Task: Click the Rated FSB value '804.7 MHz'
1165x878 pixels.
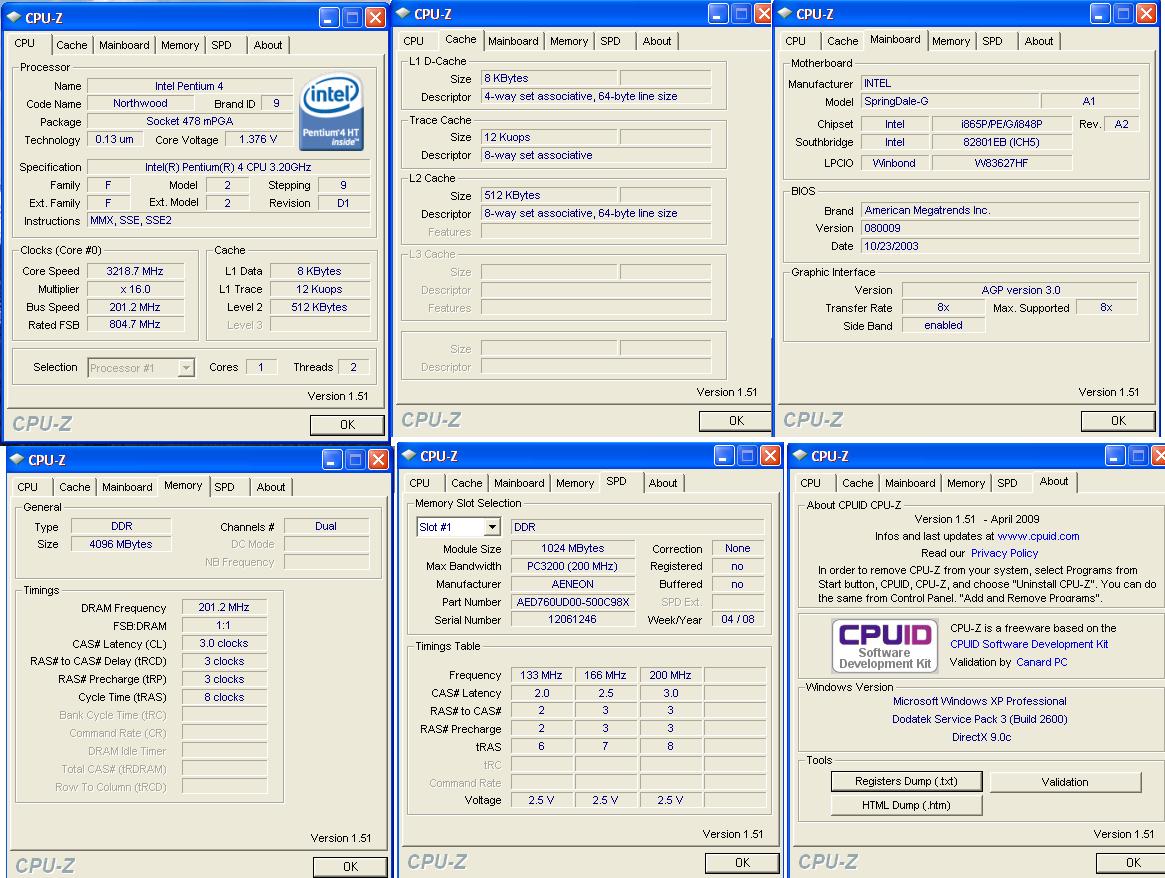Action: pyautogui.click(x=134, y=325)
